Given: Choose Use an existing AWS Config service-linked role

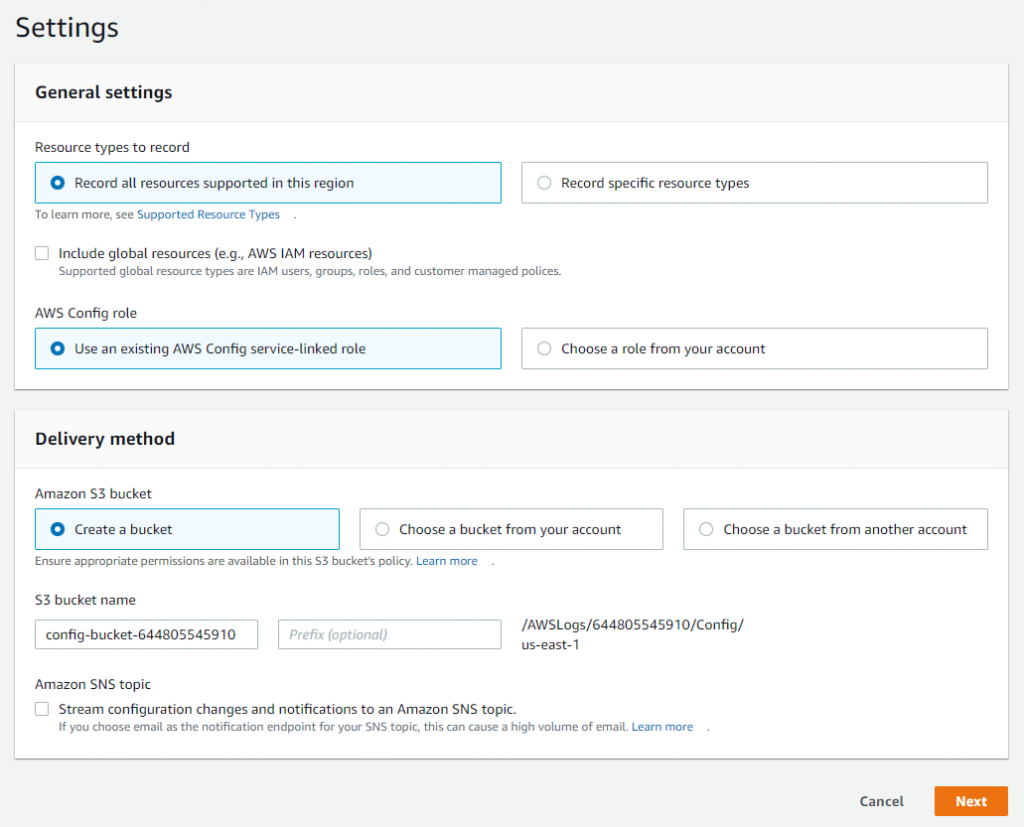Looking at the screenshot, I should [58, 349].
